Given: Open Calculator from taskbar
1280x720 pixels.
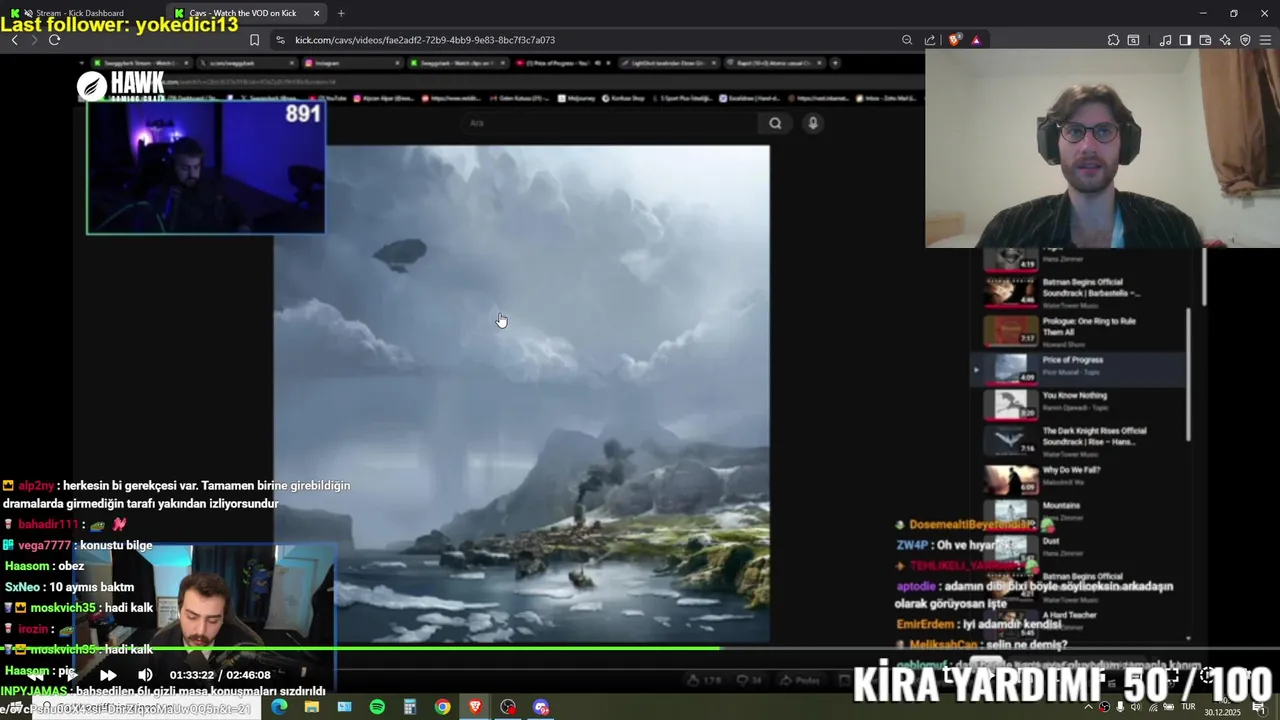Looking at the screenshot, I should point(410,707).
